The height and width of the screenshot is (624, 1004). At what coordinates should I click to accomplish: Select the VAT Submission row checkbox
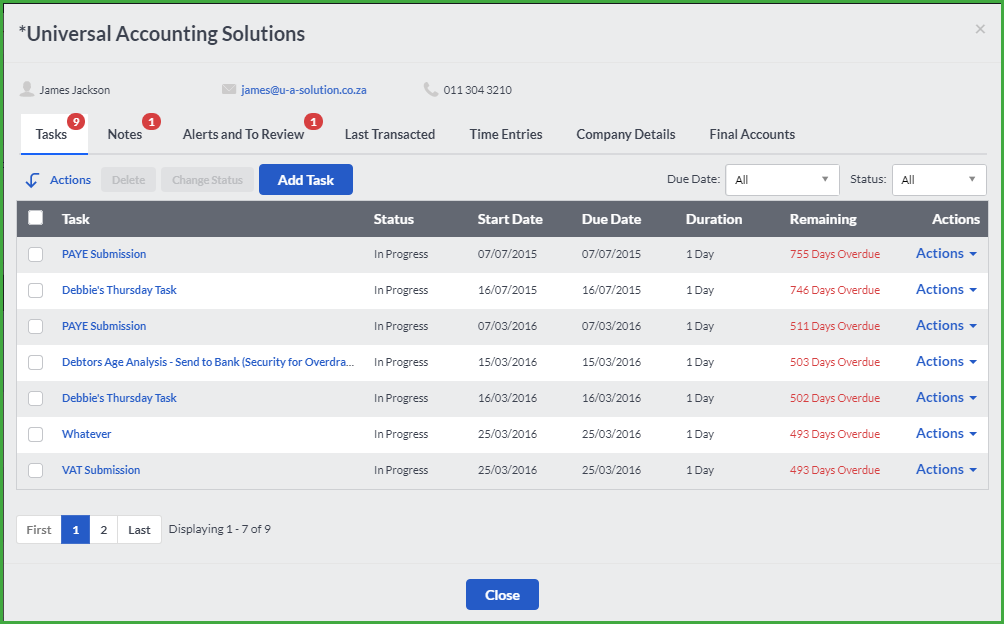click(36, 470)
